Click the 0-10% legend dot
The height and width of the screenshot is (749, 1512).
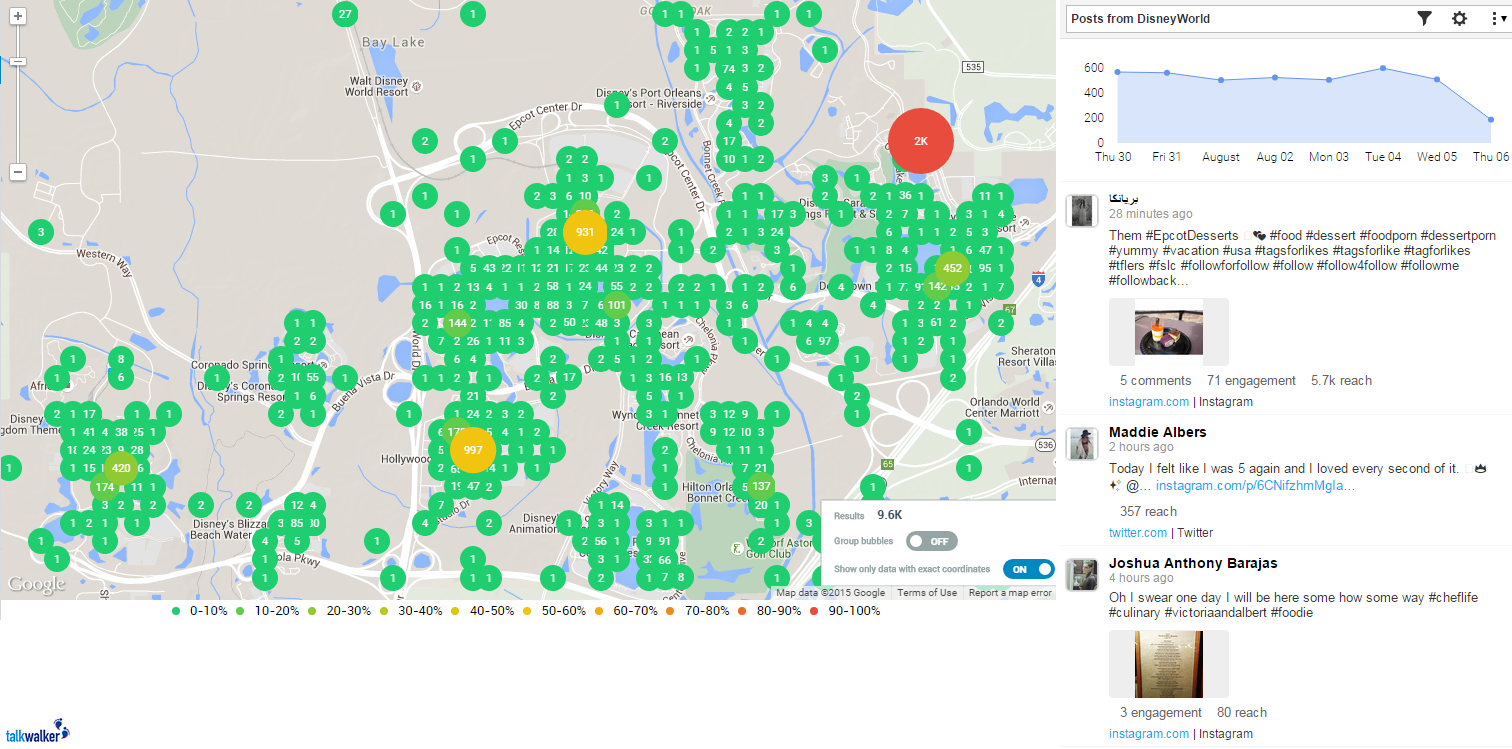click(176, 610)
